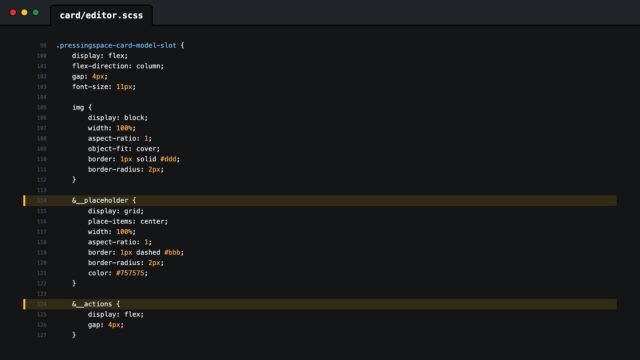Click the red close window button
The image size is (640, 360).
[13, 13]
